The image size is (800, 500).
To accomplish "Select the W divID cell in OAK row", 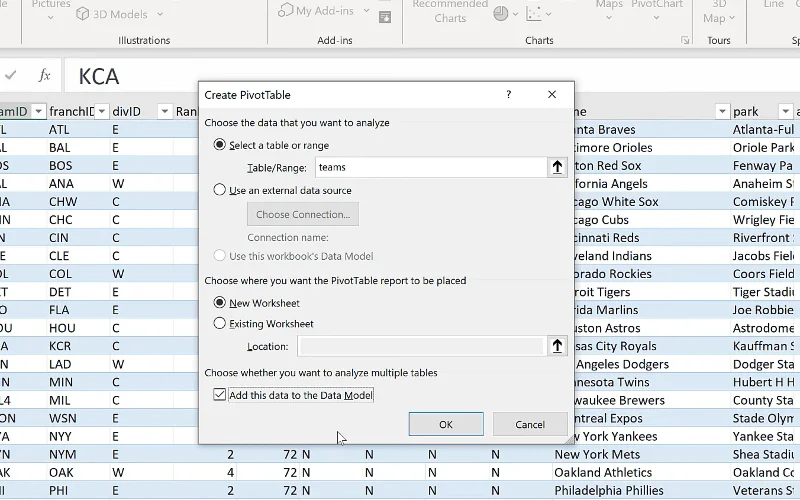I will pos(141,472).
